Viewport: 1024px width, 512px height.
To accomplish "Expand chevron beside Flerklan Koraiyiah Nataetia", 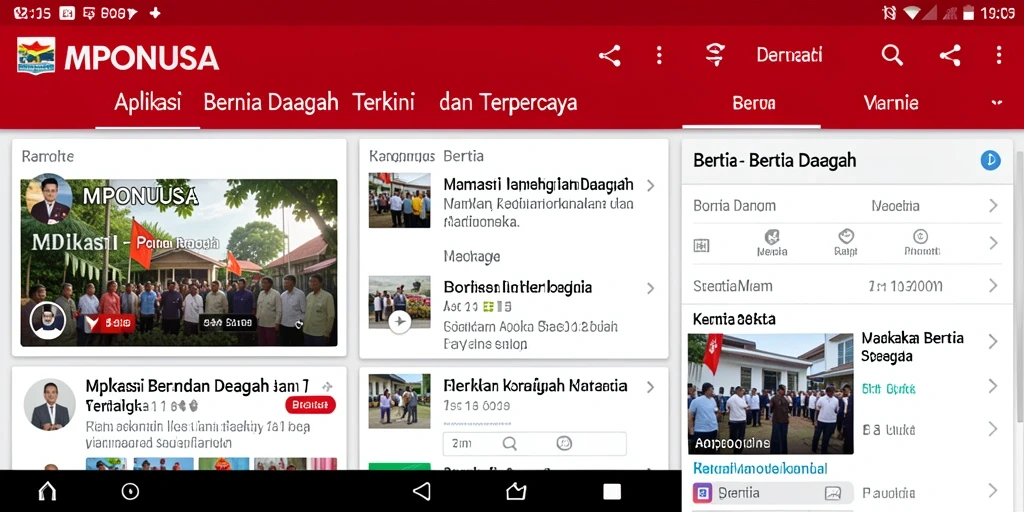I will pos(650,387).
